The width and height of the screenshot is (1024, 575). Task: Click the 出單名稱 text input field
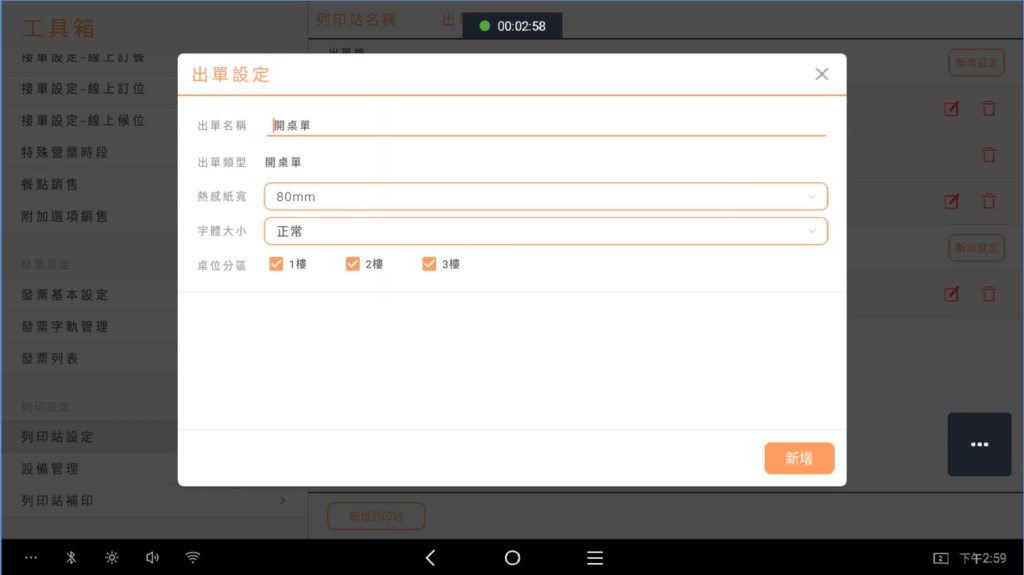[546, 126]
